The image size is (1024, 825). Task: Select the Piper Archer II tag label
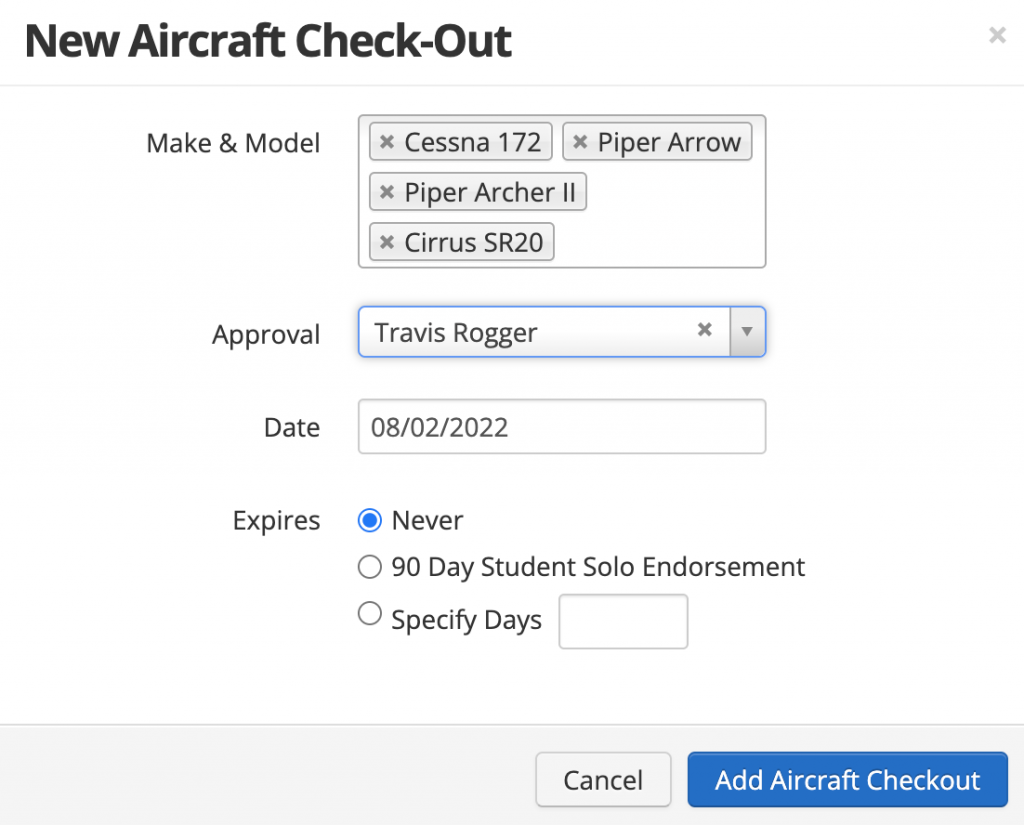(x=490, y=191)
